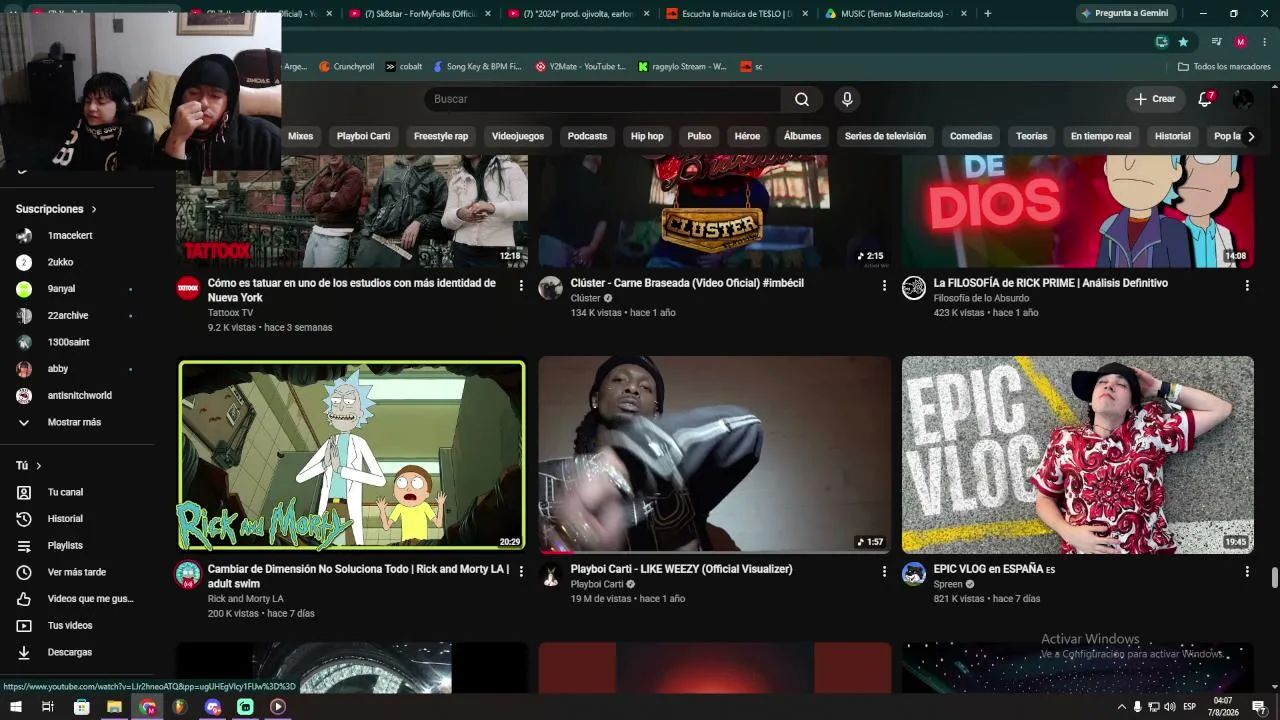Open File Explorer from the taskbar

coord(115,707)
